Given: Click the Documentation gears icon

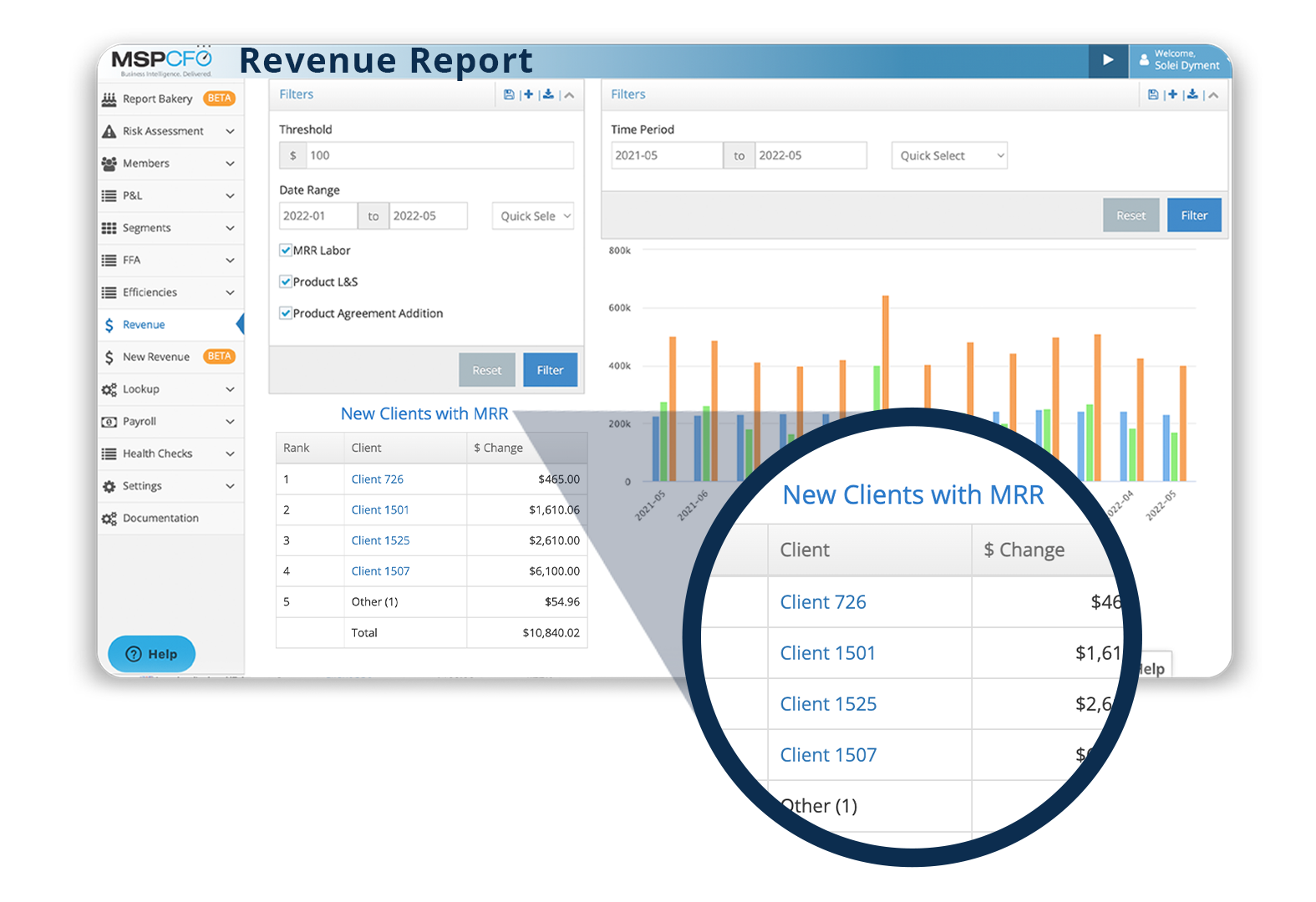Looking at the screenshot, I should [x=109, y=519].
